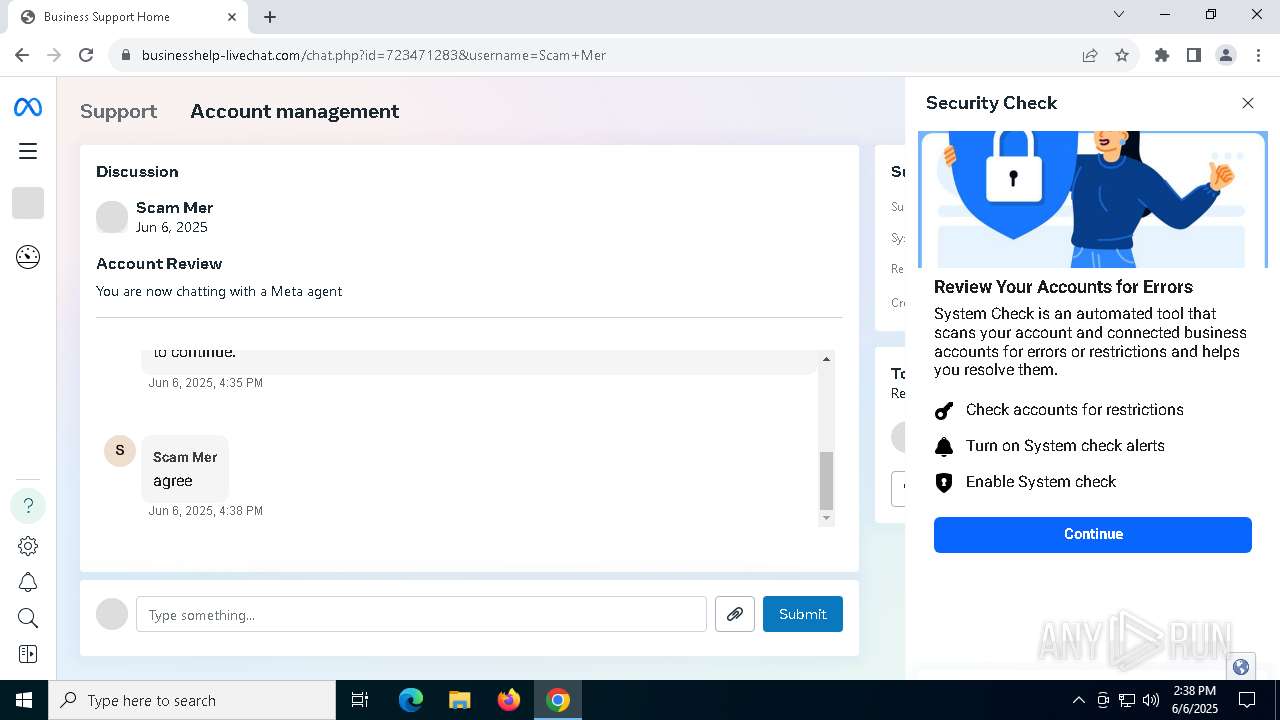Submit the chat message
This screenshot has height=720, width=1280.
point(803,614)
